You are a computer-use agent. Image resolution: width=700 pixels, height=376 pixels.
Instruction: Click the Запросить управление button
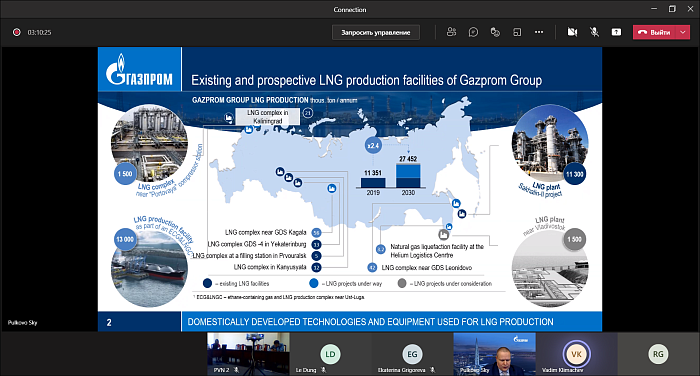pyautogui.click(x=375, y=32)
